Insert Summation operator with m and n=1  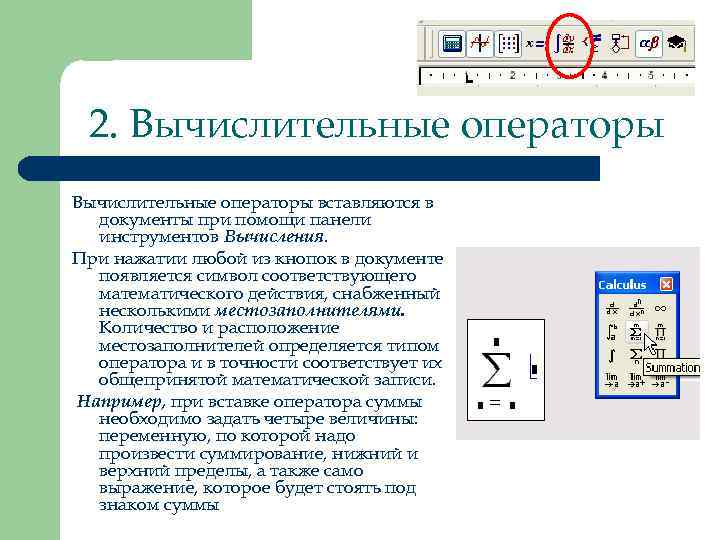coord(636,332)
